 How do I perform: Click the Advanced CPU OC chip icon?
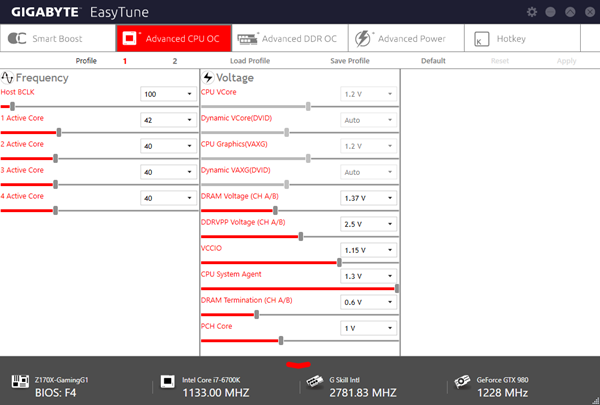(x=129, y=38)
